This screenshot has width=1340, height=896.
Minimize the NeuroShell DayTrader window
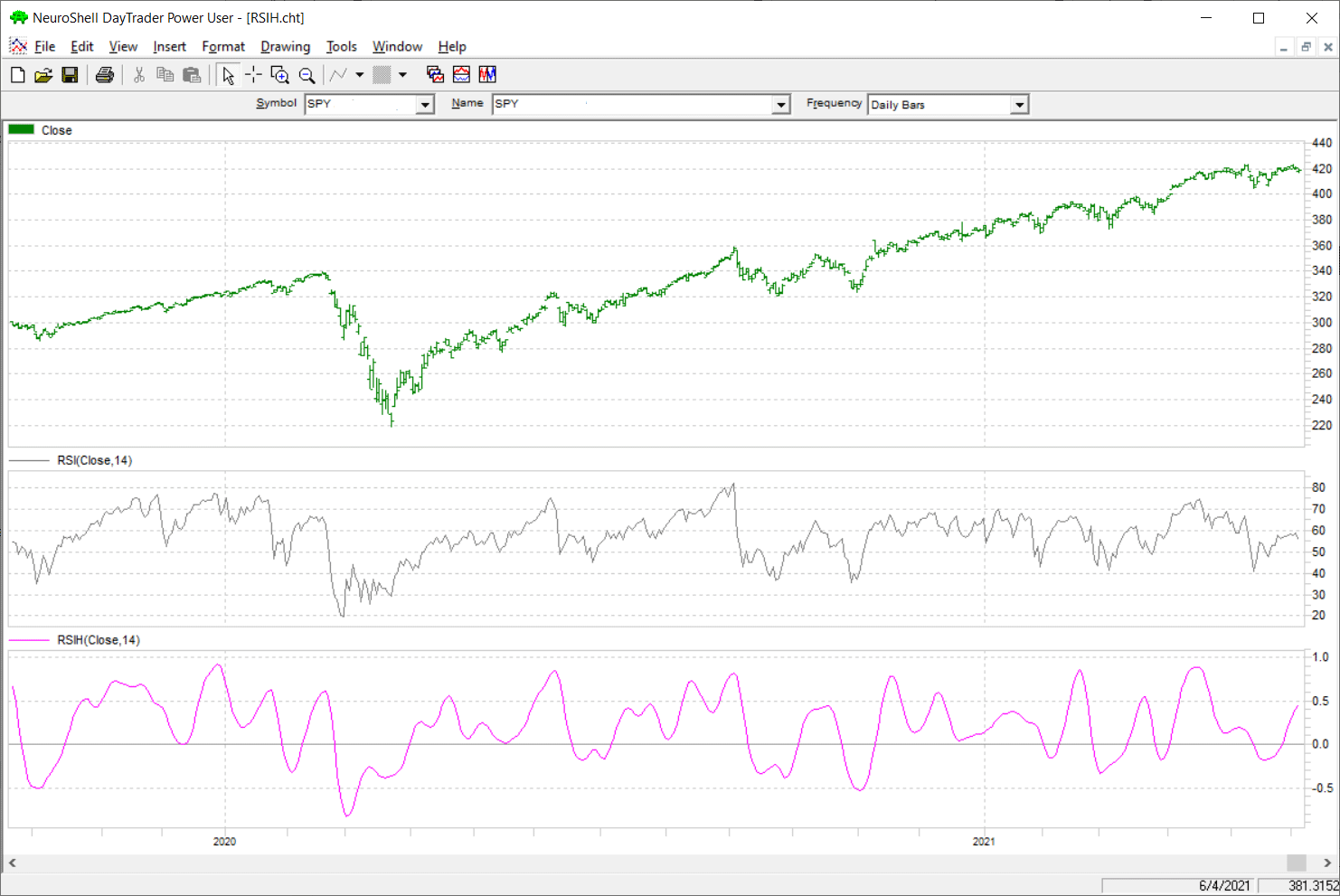(1206, 18)
